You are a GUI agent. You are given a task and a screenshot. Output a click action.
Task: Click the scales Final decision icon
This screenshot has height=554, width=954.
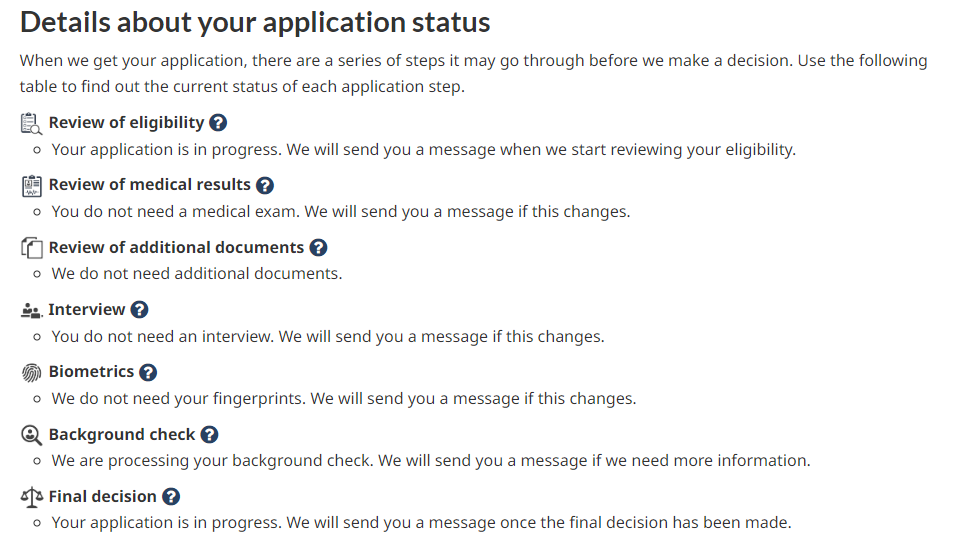coord(32,497)
